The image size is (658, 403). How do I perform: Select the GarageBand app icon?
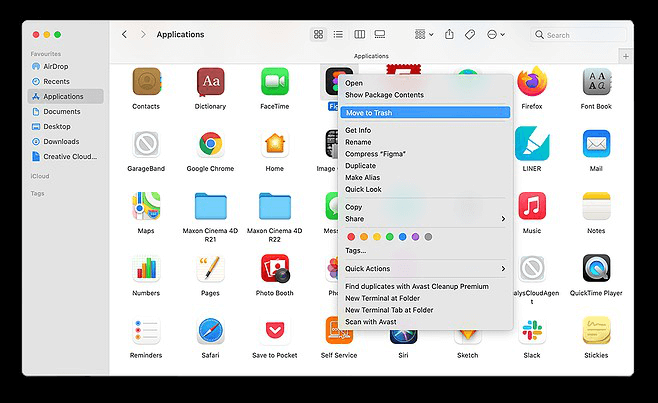146,144
